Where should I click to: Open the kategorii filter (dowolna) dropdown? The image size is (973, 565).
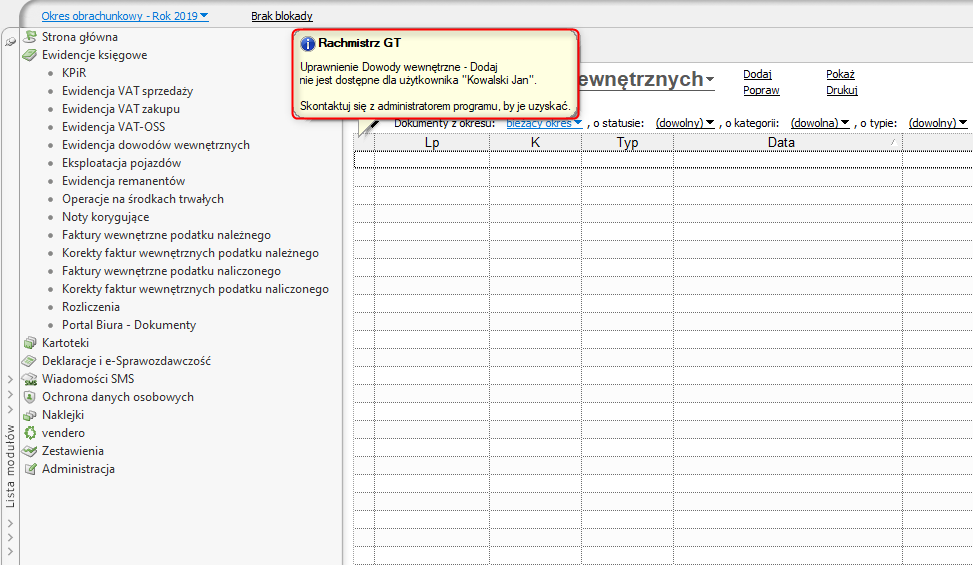coord(820,123)
